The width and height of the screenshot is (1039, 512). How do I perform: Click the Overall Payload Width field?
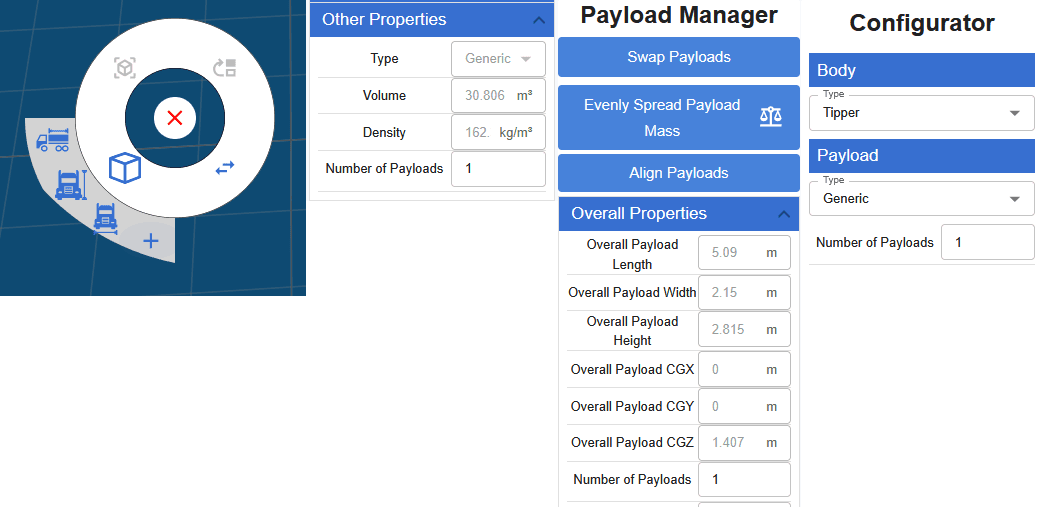[744, 292]
